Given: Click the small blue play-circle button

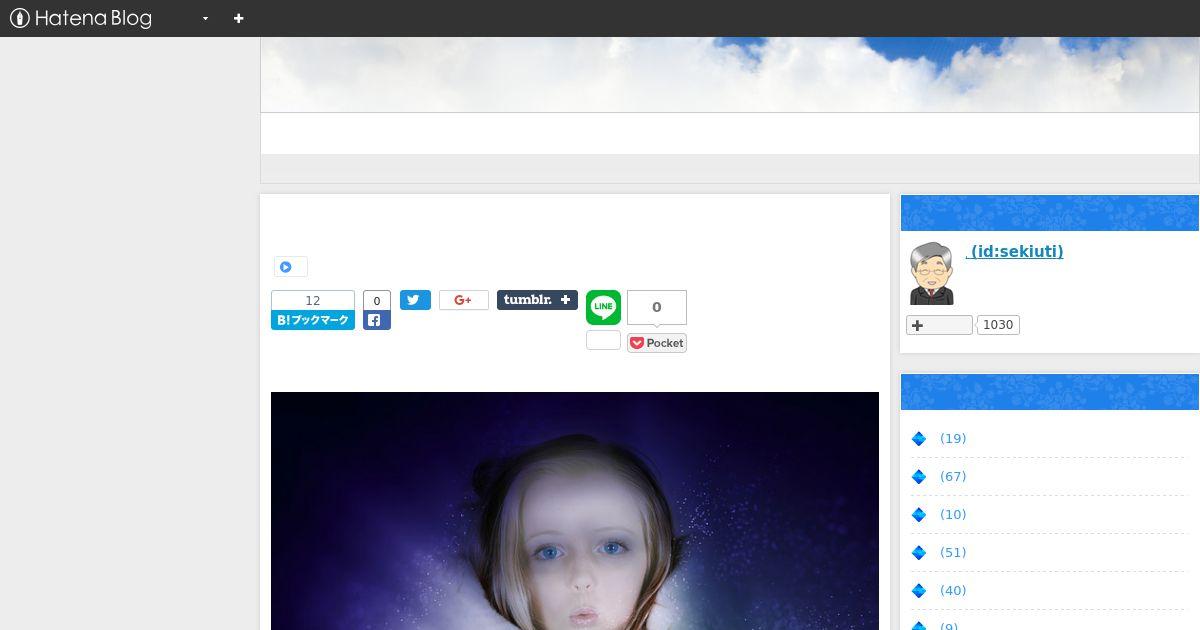Looking at the screenshot, I should [x=291, y=267].
